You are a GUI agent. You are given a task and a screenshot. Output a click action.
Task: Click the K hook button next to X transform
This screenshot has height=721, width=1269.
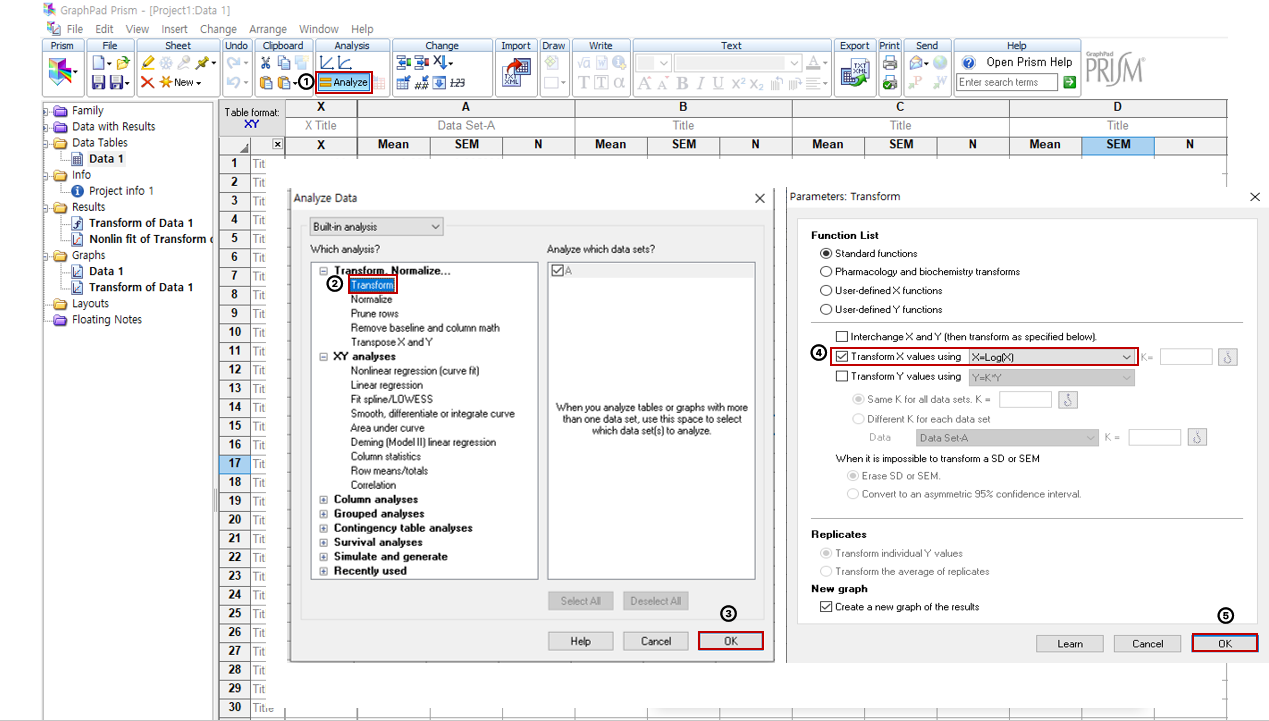coord(1228,357)
